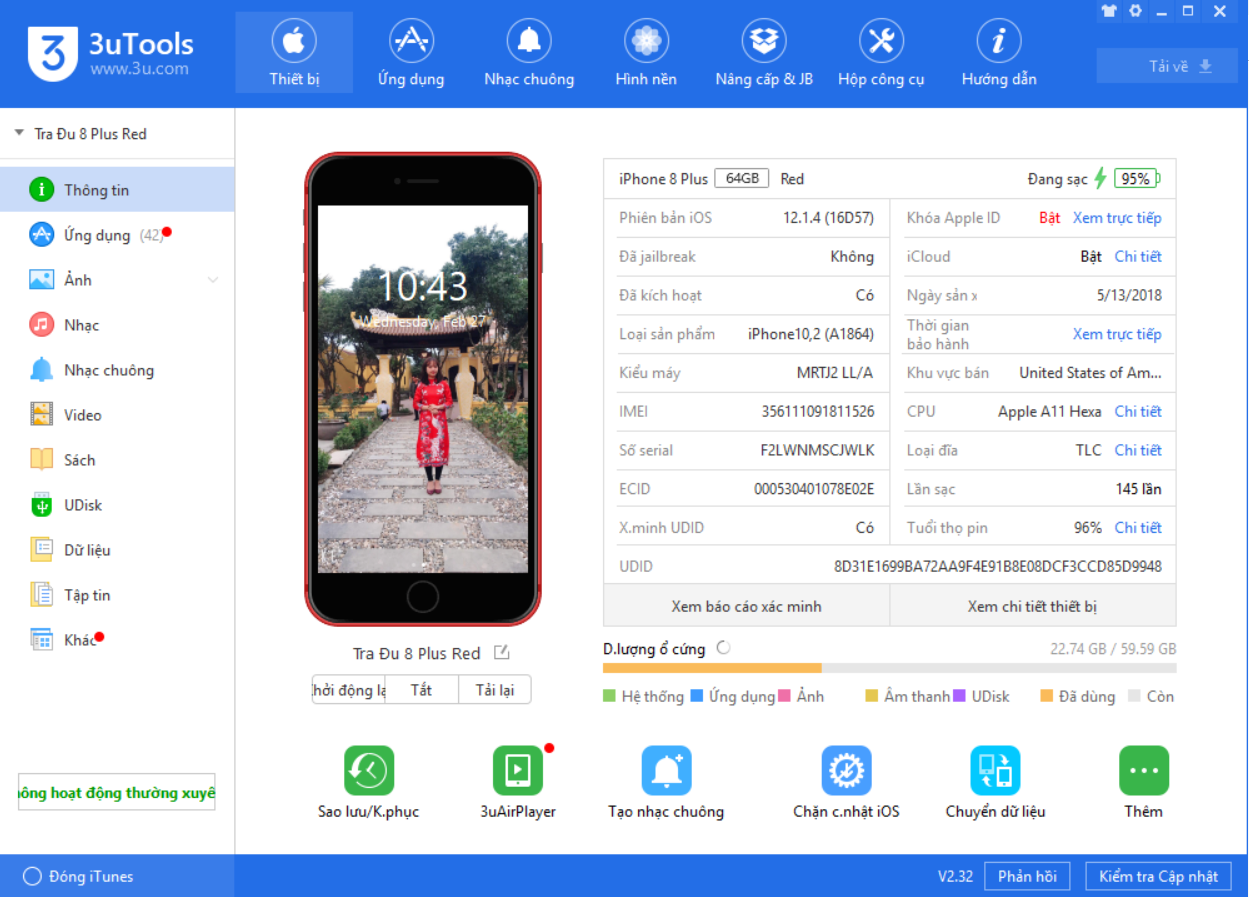Click the disk capacity refresh spinner

[x=723, y=648]
